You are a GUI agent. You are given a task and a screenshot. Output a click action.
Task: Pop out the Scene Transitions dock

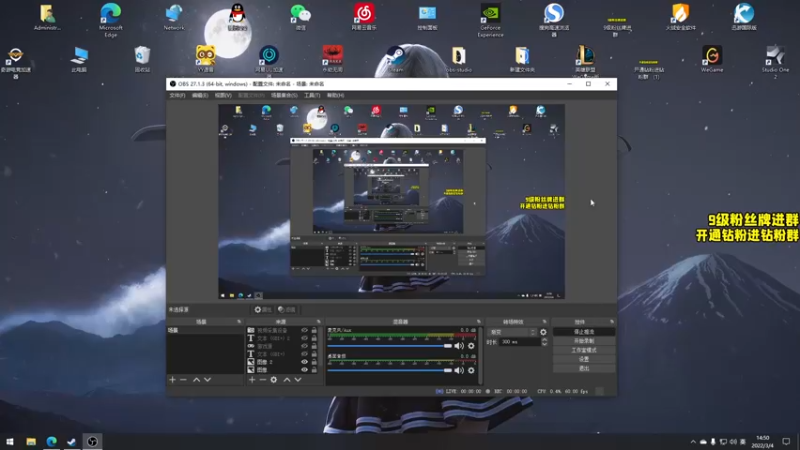[544, 322]
